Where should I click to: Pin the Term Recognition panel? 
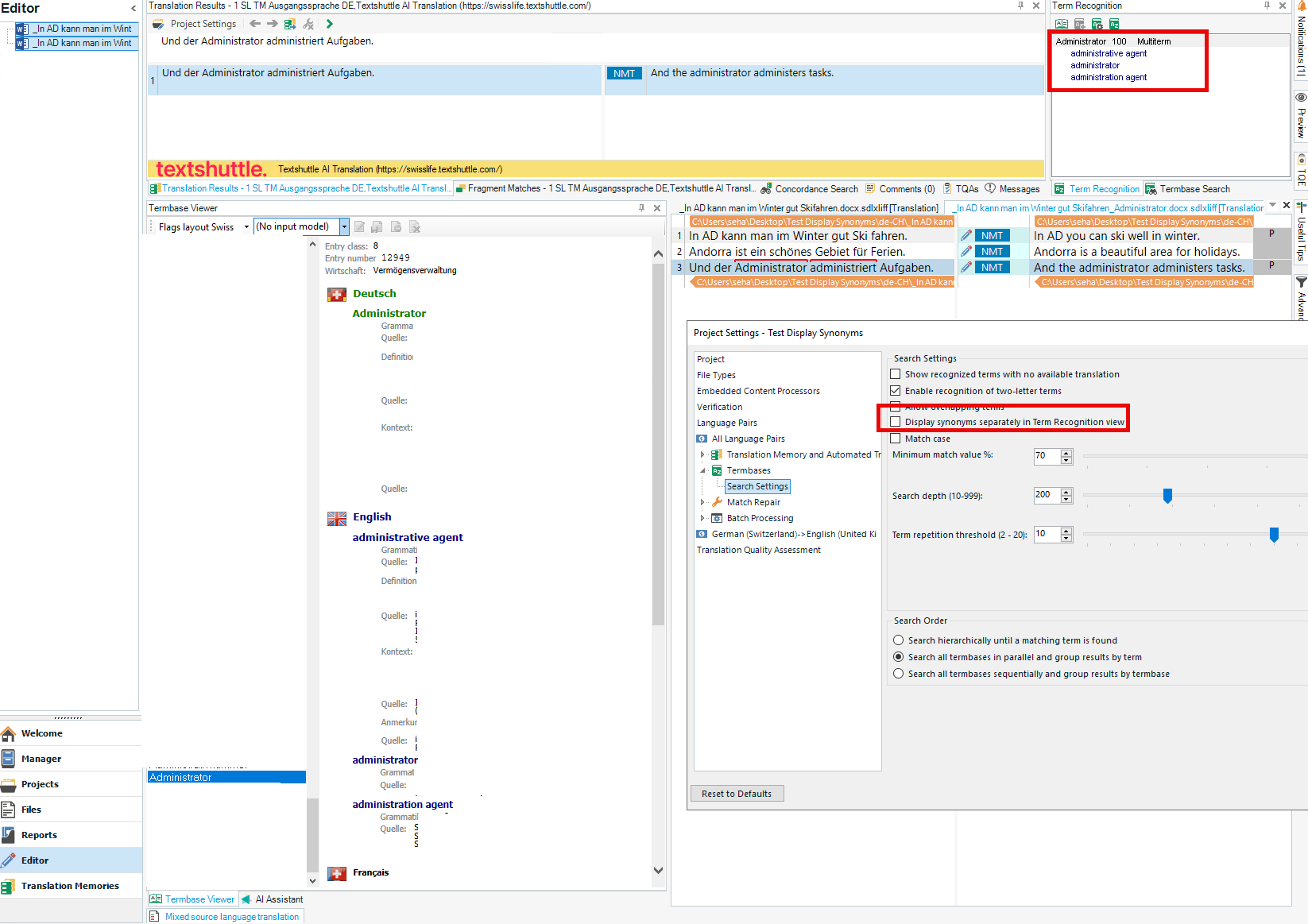click(x=1267, y=6)
